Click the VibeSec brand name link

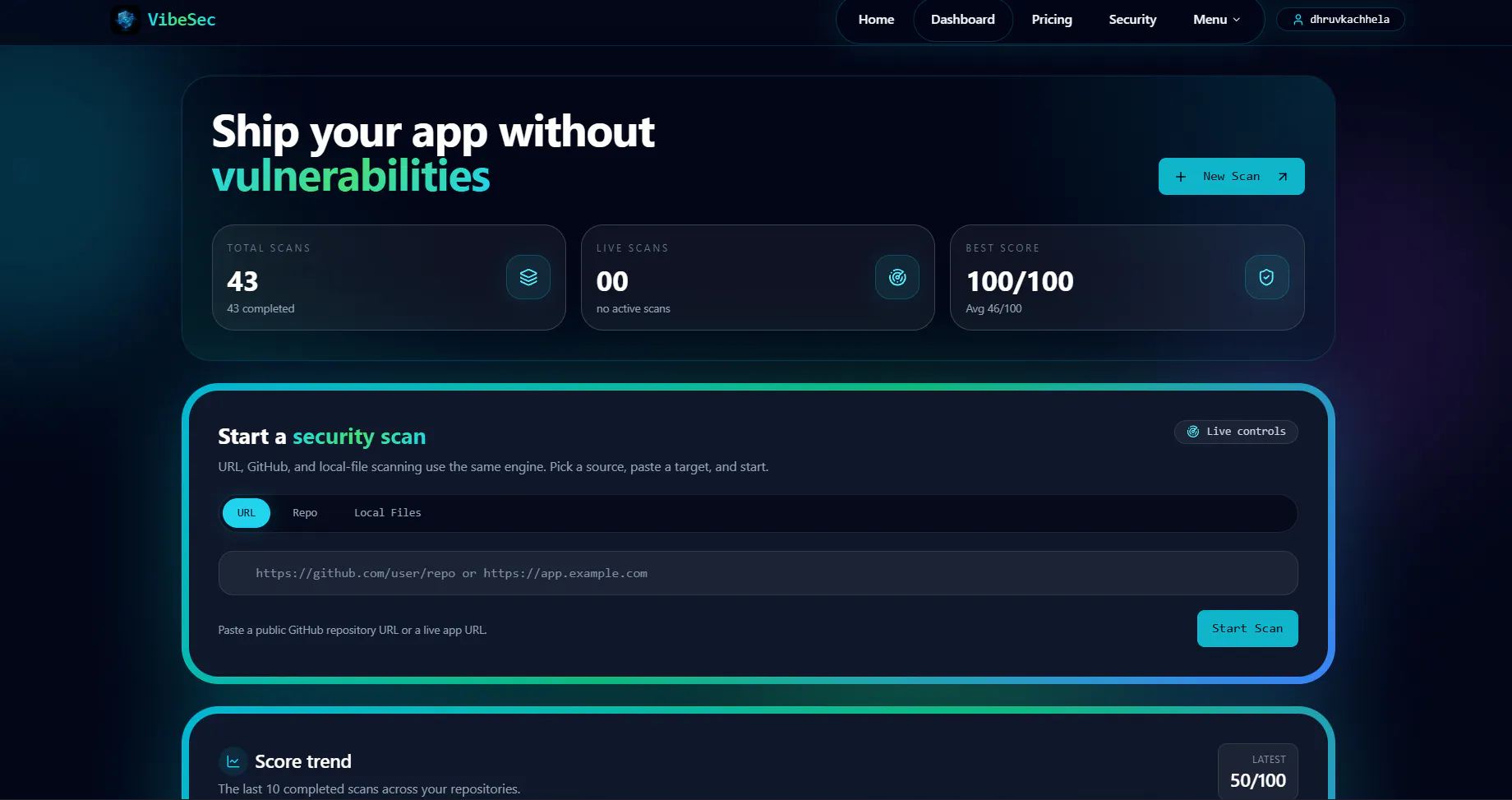182,20
